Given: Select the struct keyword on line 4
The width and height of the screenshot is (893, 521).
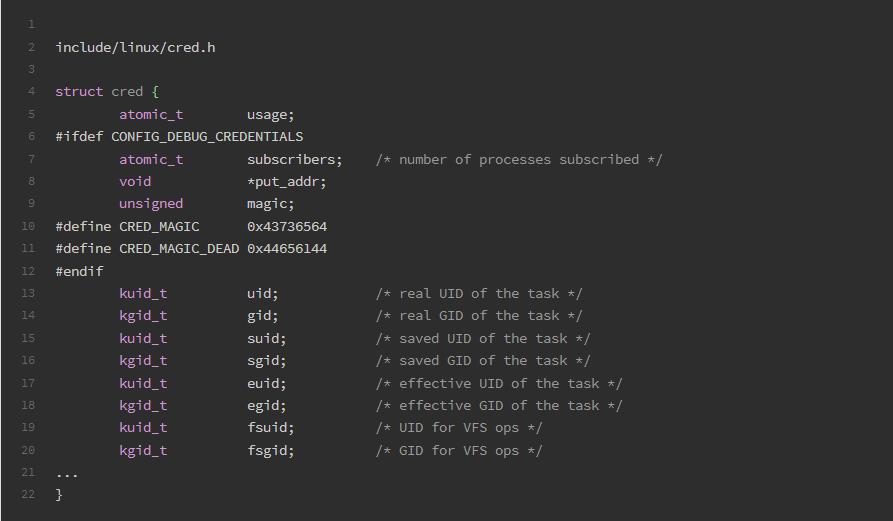Looking at the screenshot, I should [79, 92].
